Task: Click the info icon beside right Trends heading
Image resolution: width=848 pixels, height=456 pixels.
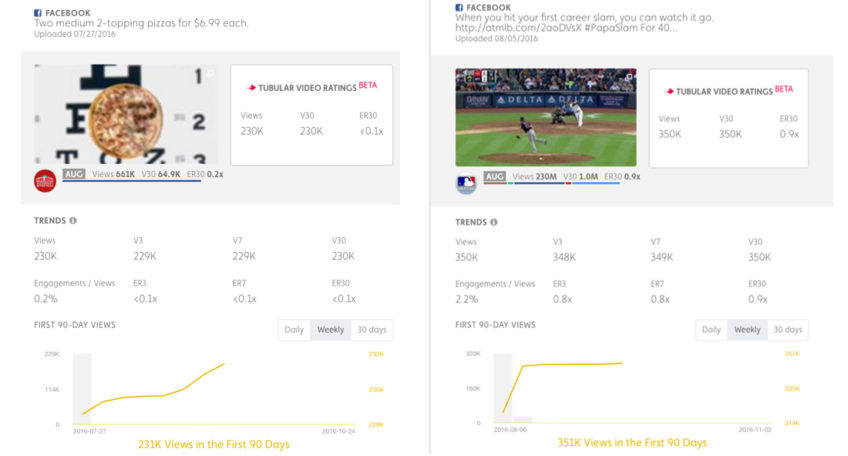Action: click(494, 222)
